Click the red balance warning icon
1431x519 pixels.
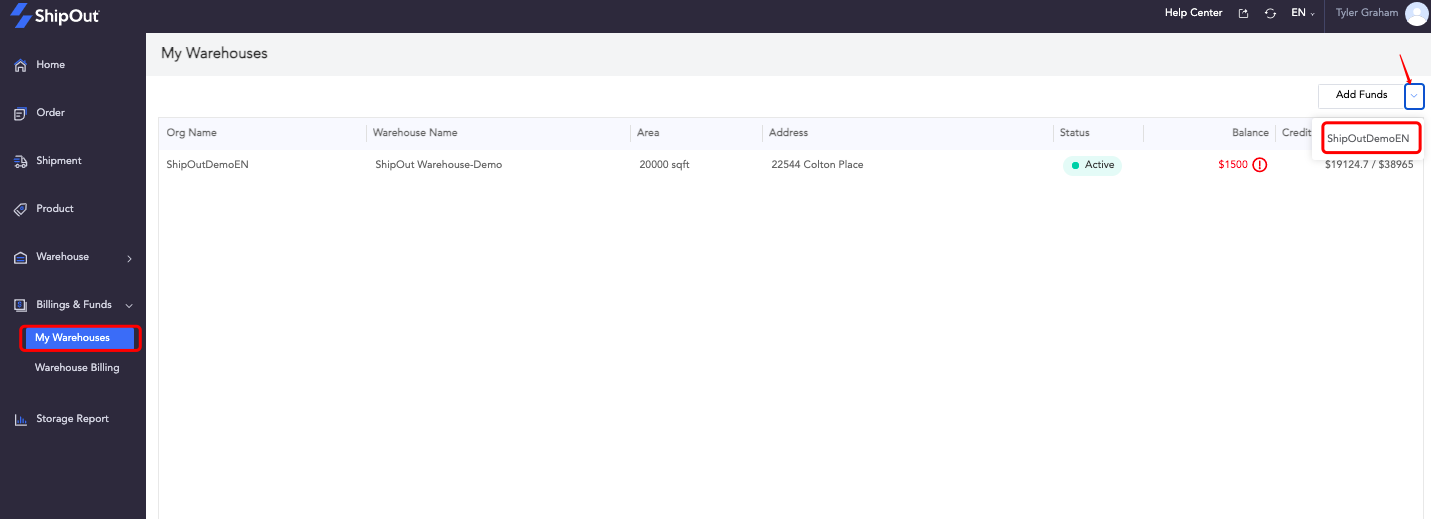1260,165
